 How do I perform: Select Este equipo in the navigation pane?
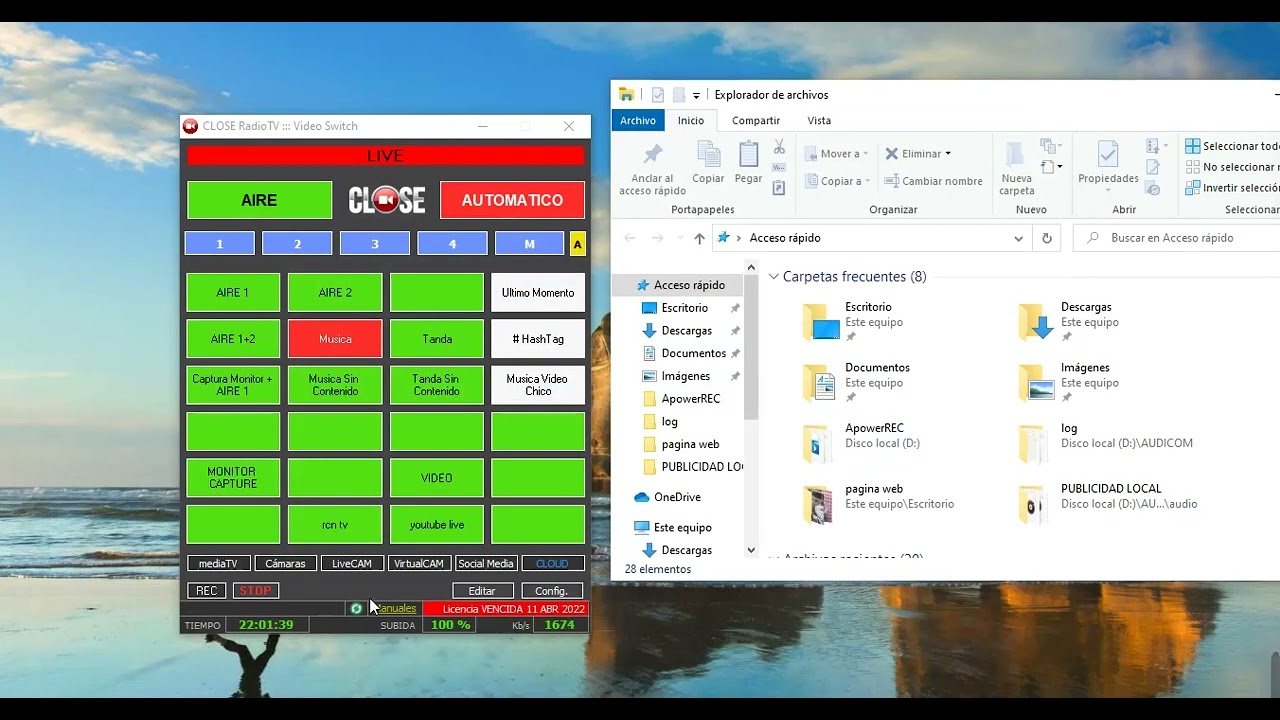[x=683, y=527]
